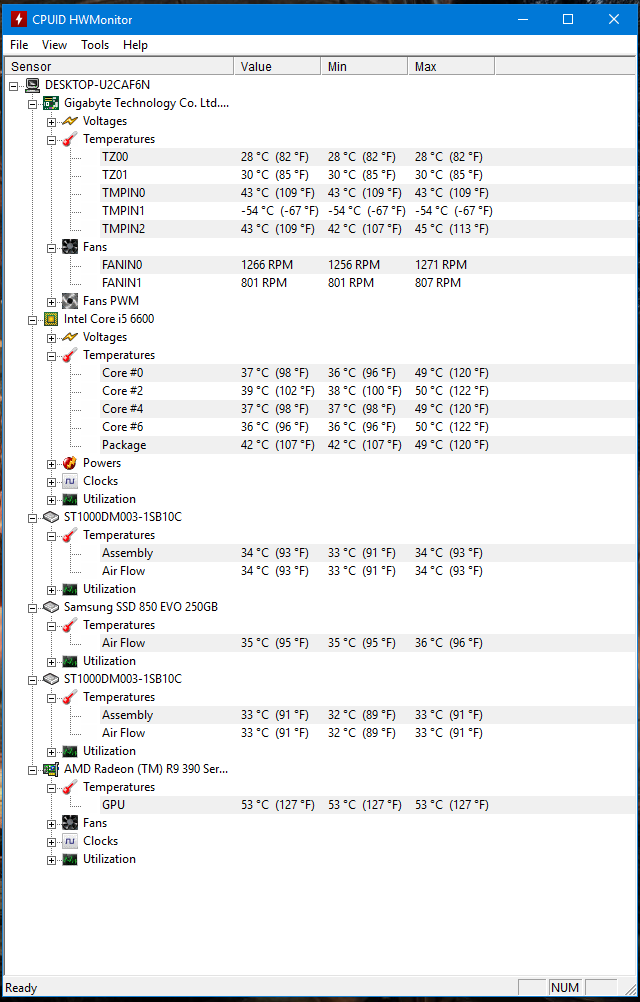Expand the Radeon Clocks node
The width and height of the screenshot is (640, 1002).
[x=52, y=842]
